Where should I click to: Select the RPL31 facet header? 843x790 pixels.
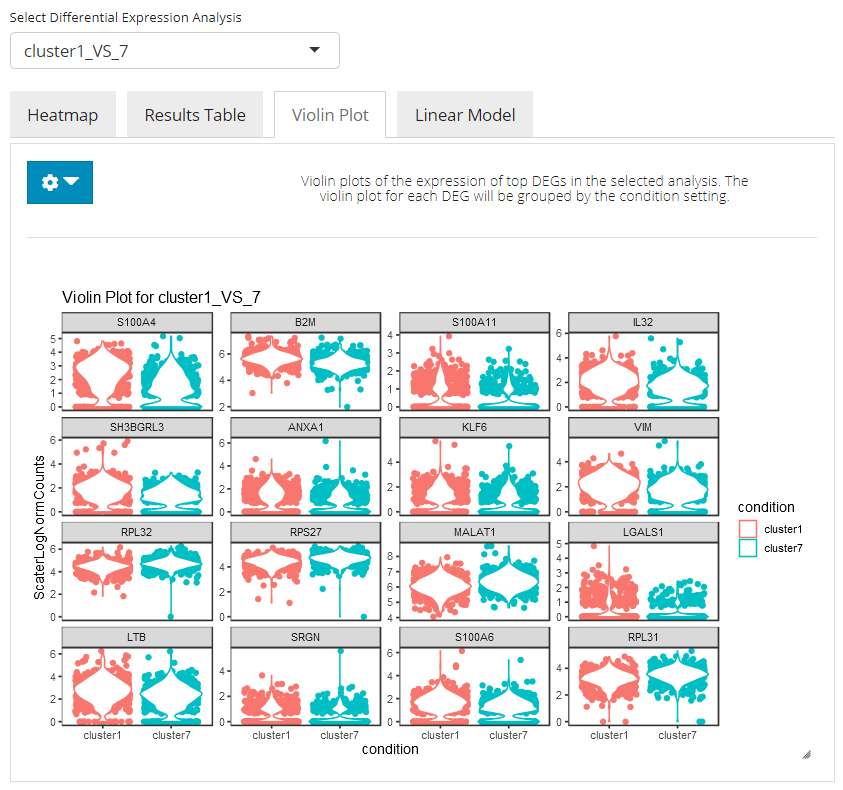pos(643,637)
